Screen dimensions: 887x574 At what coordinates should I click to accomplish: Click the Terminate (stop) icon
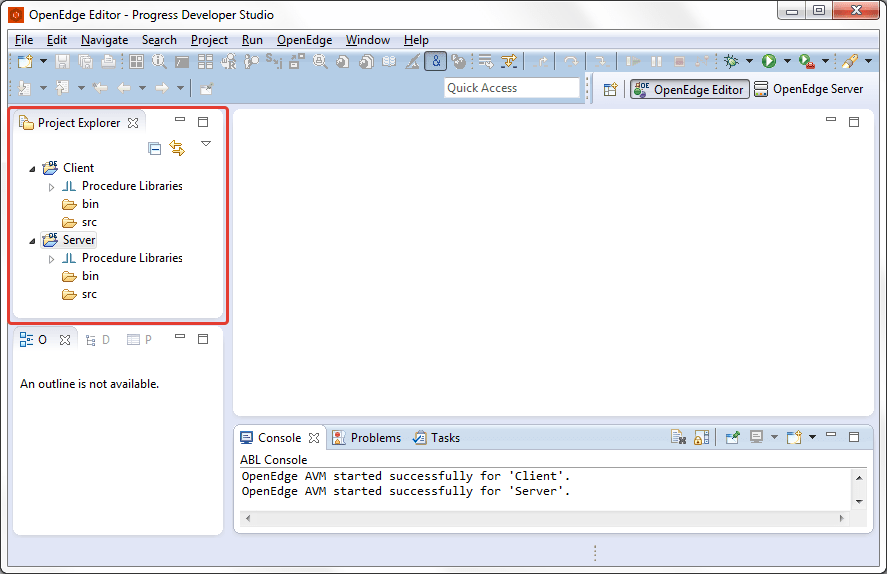point(679,61)
